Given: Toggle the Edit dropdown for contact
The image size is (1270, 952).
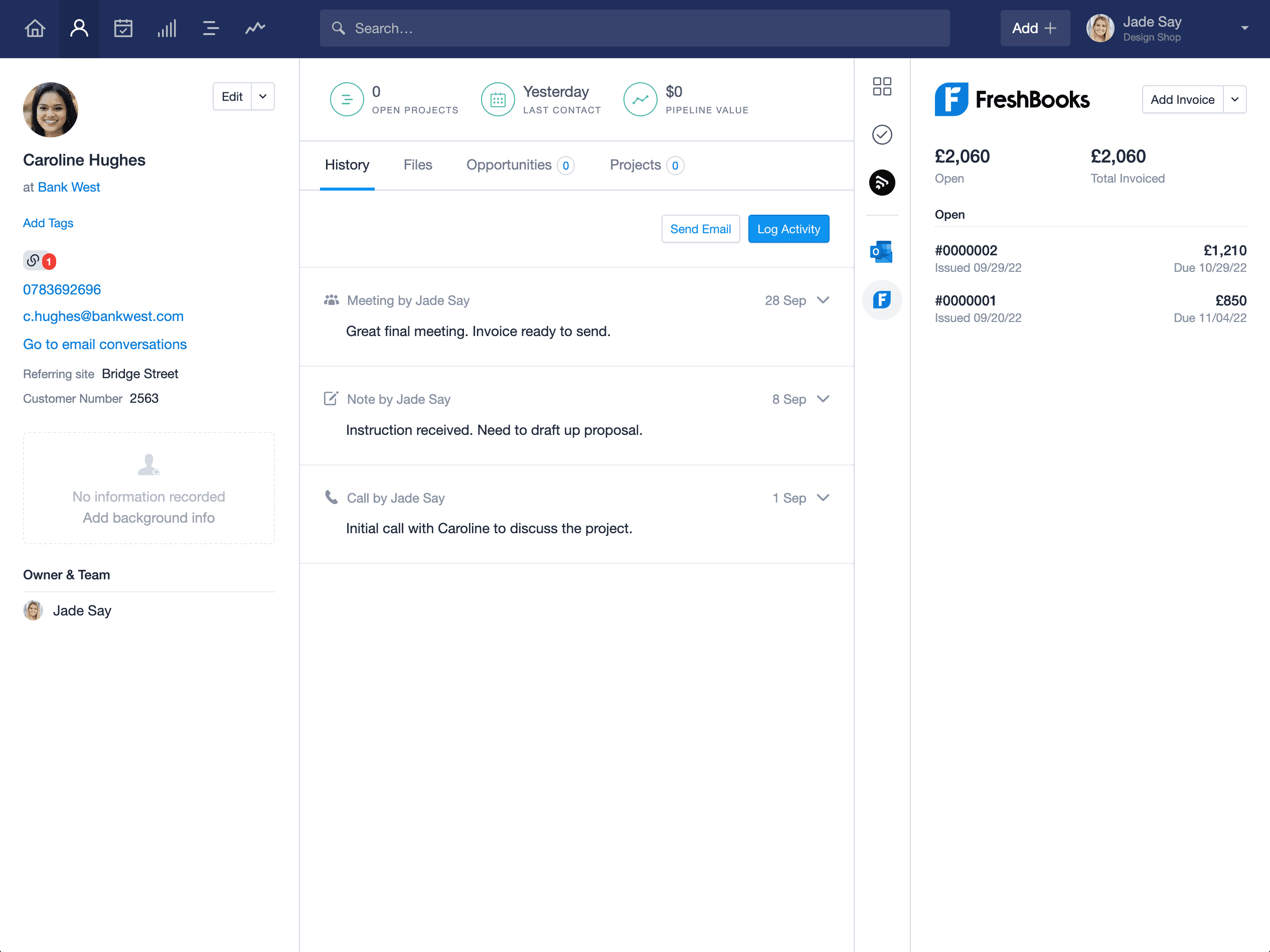Looking at the screenshot, I should [x=262, y=96].
